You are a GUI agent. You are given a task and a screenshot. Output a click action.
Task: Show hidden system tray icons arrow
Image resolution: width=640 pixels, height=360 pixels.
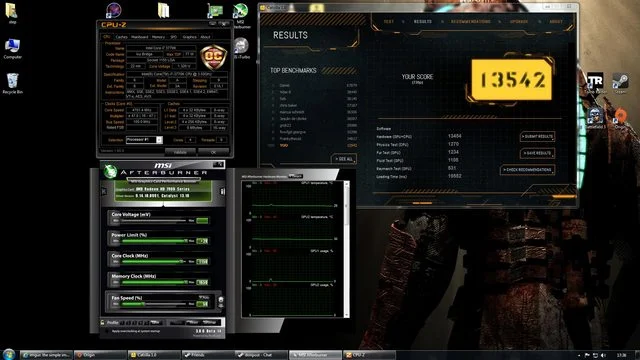pyautogui.click(x=579, y=356)
